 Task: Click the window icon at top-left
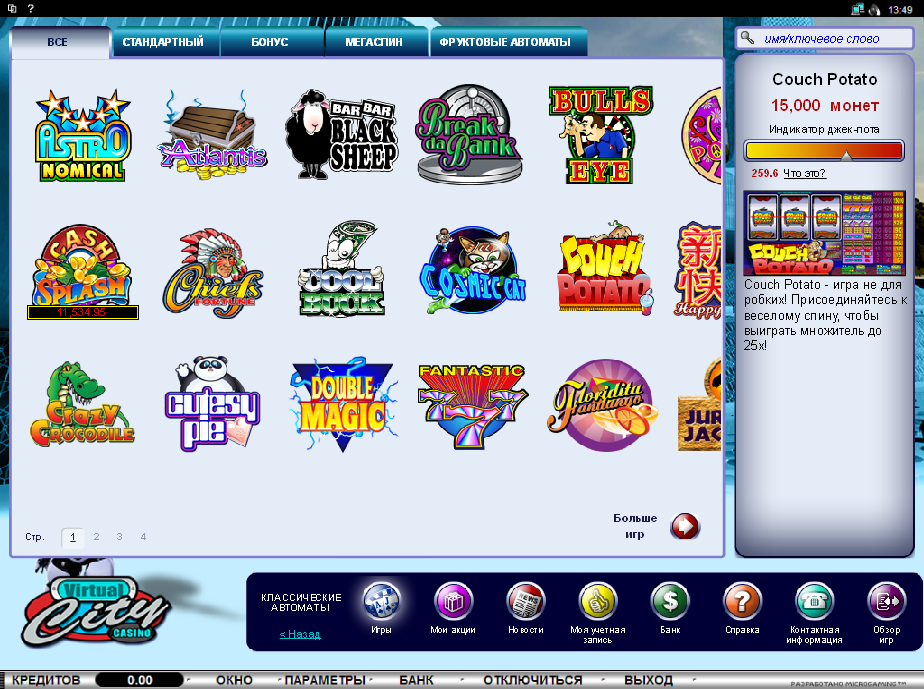coord(12,9)
